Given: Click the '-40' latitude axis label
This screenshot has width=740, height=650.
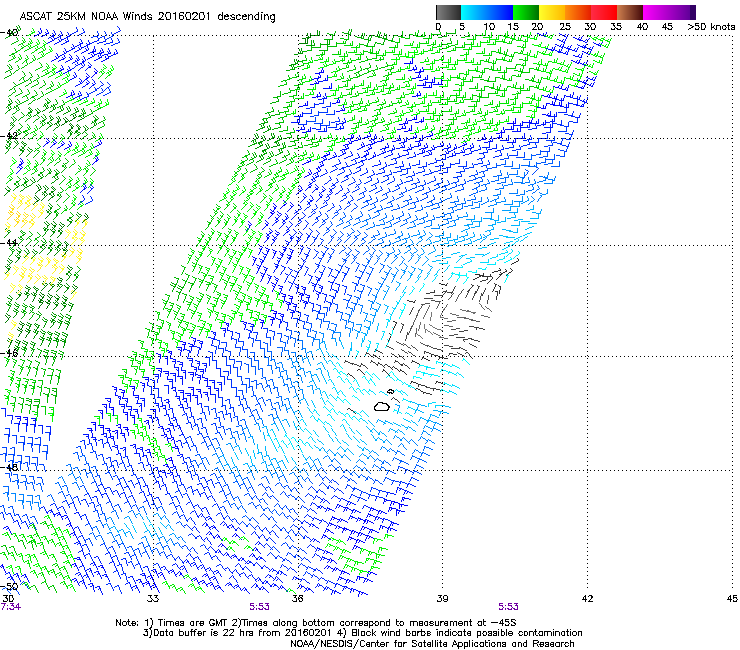Looking at the screenshot, I should (x=10, y=33).
